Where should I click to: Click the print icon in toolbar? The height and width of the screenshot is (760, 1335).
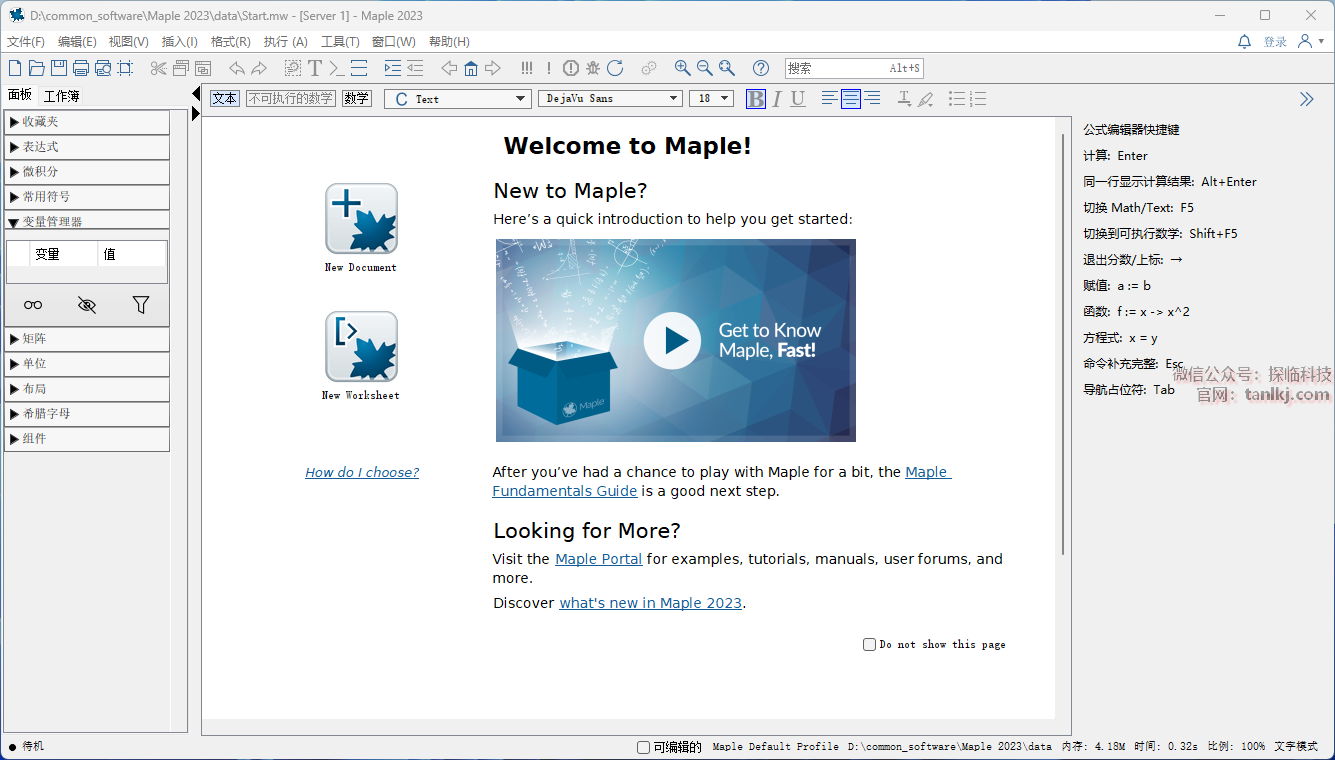(x=81, y=68)
